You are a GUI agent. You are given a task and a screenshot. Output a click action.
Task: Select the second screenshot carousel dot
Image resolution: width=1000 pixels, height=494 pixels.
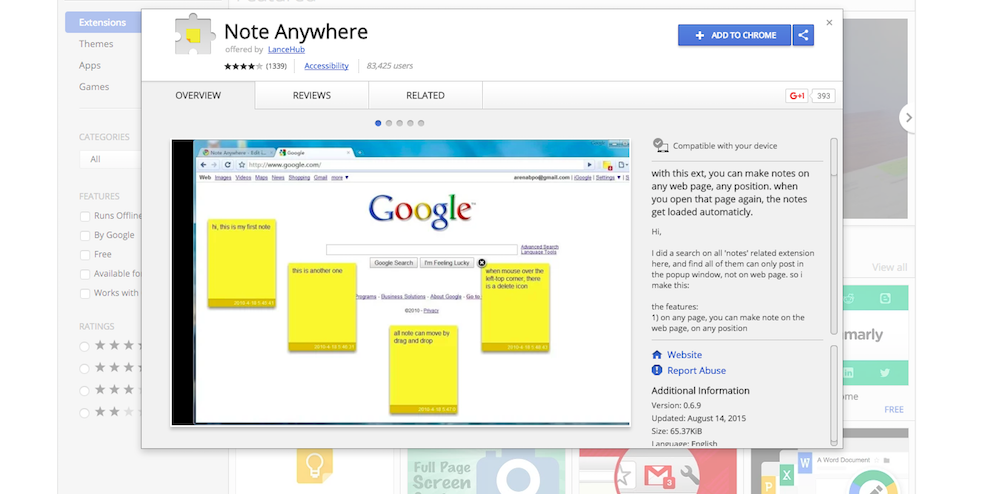[x=389, y=123]
